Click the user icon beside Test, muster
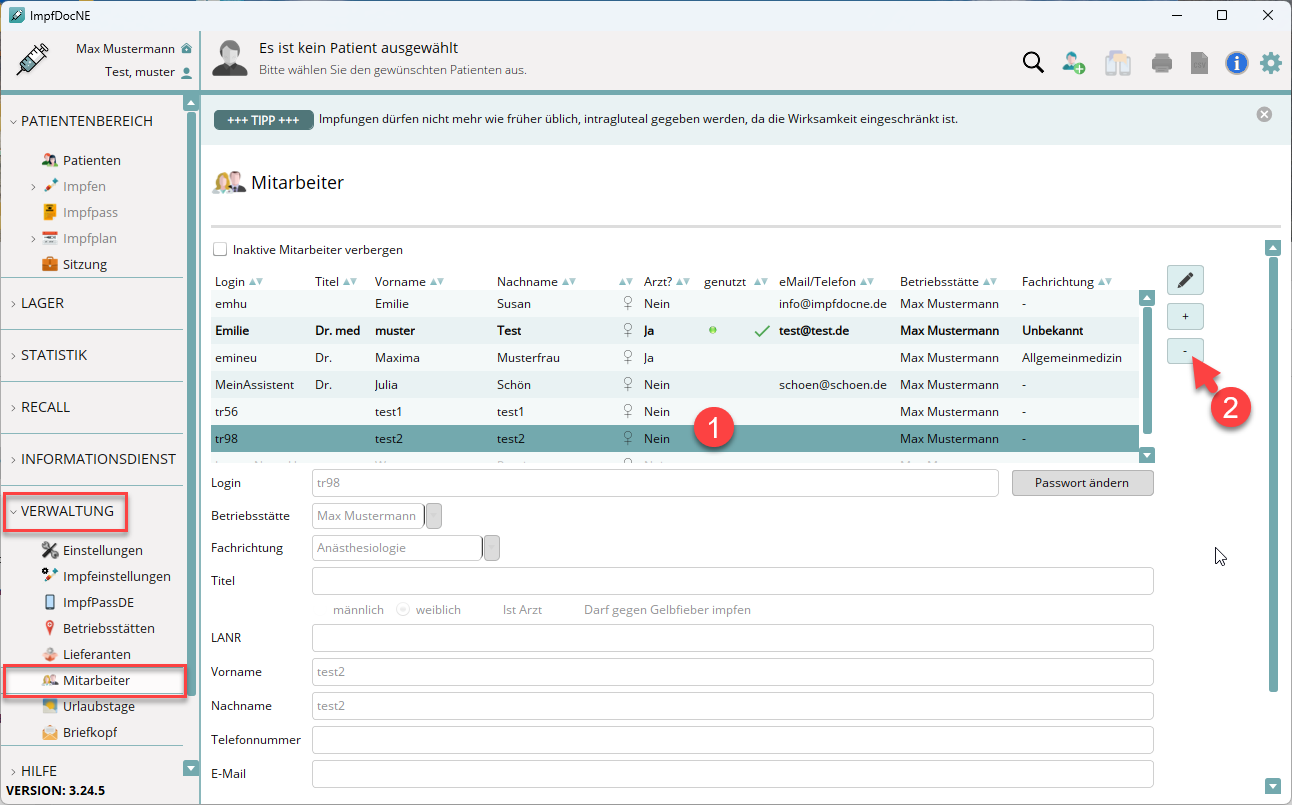This screenshot has height=805, width=1292. click(x=186, y=72)
